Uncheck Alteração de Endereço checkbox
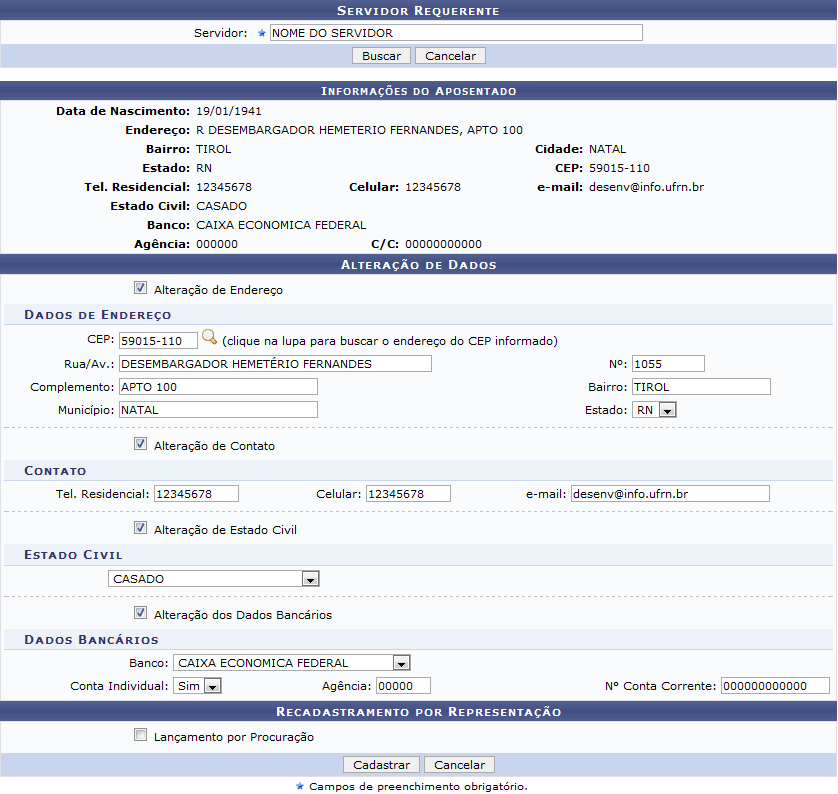The height and width of the screenshot is (794, 838). [140, 289]
